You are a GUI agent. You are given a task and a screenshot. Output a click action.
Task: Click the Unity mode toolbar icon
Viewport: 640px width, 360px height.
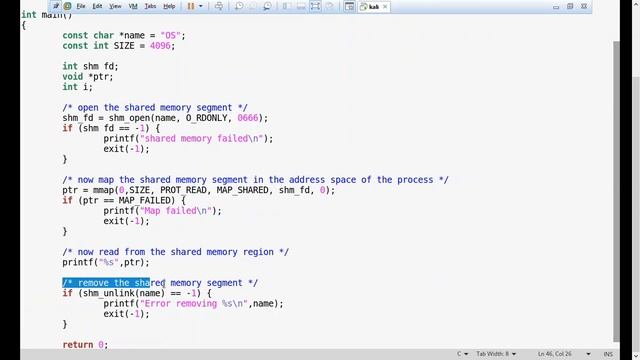tap(330, 6)
